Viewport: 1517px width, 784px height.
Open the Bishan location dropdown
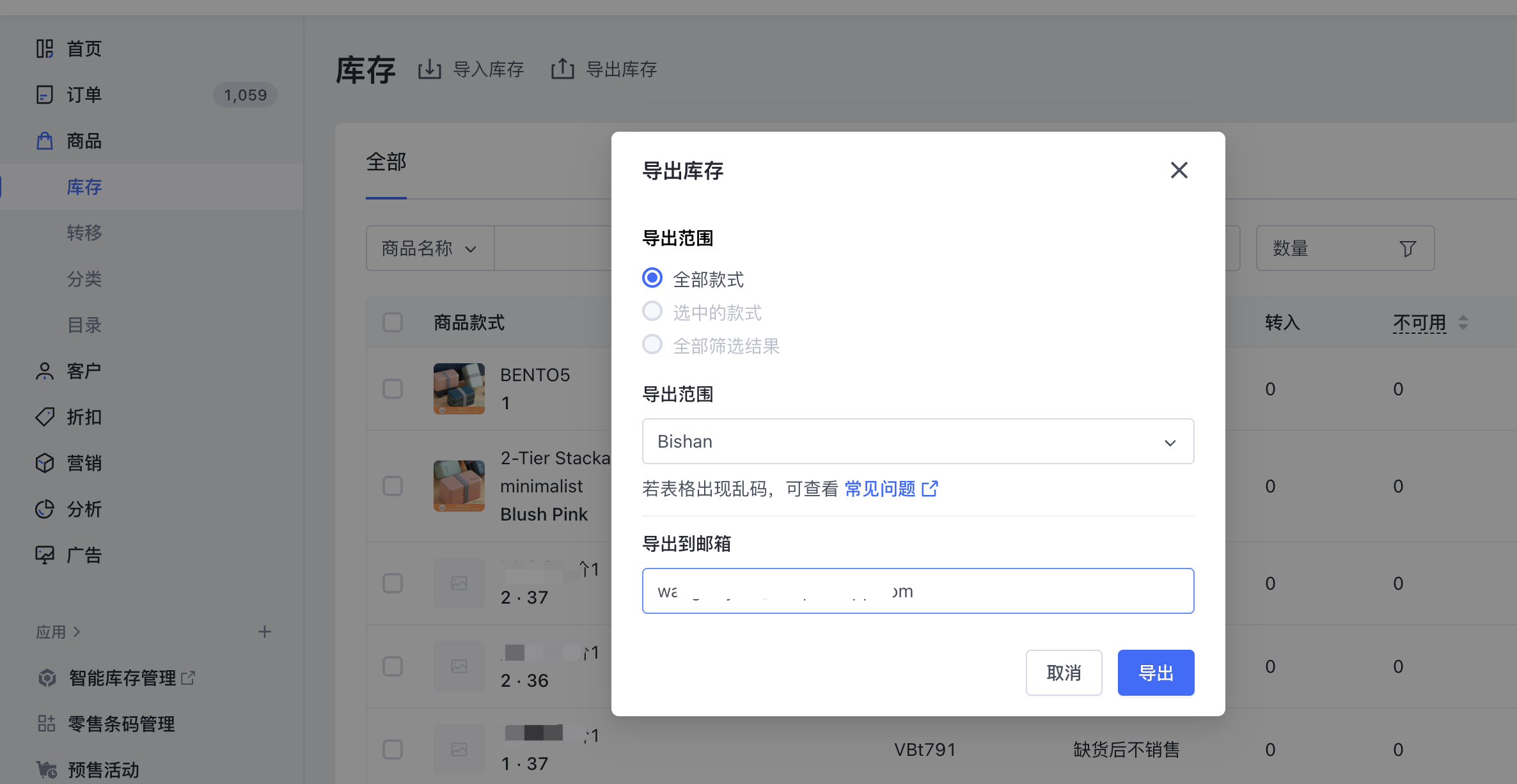pyautogui.click(x=918, y=441)
